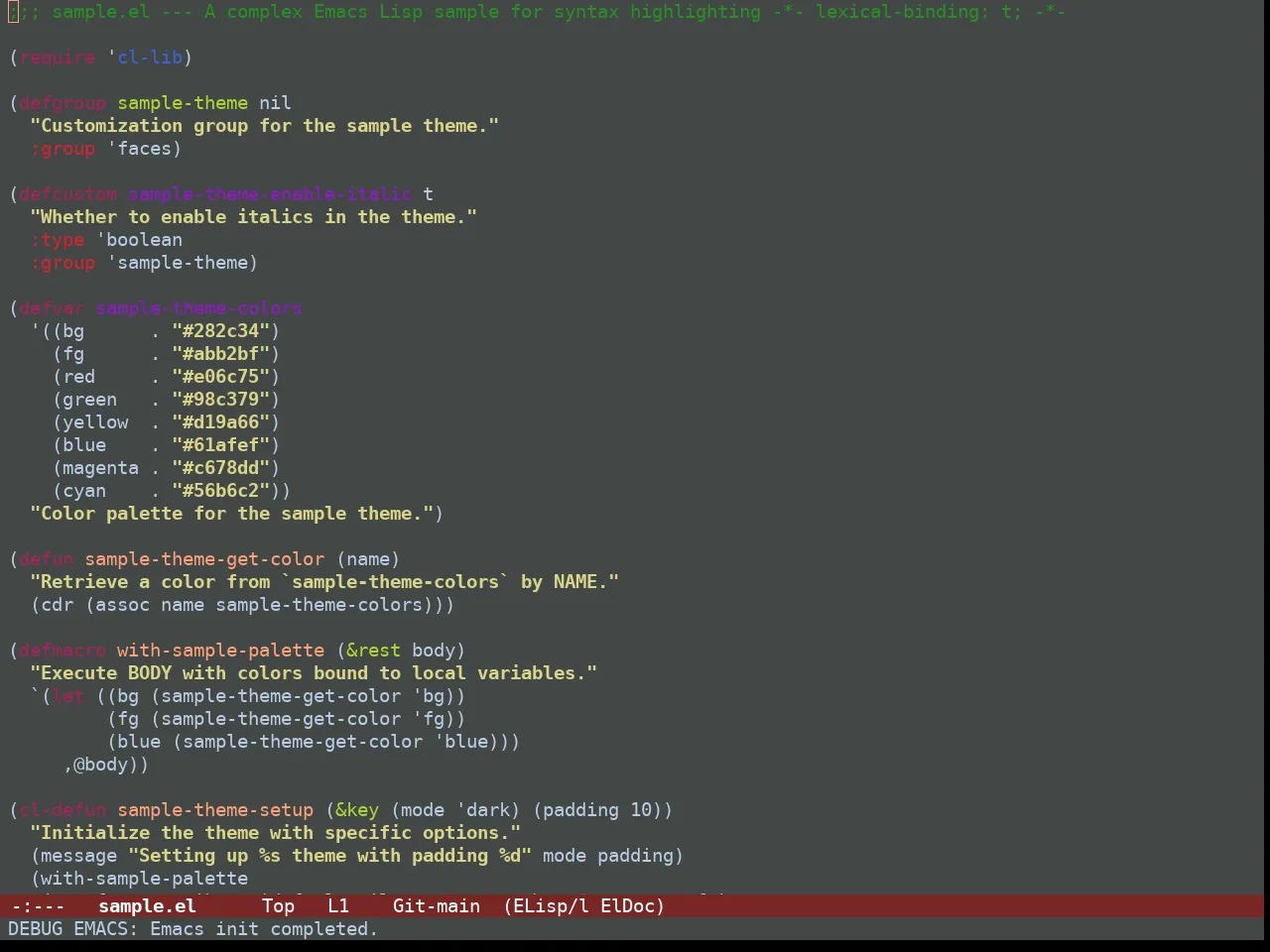Viewport: 1270px width, 952px height.
Task: Click the sample.el buffer name in mode line
Action: [147, 905]
